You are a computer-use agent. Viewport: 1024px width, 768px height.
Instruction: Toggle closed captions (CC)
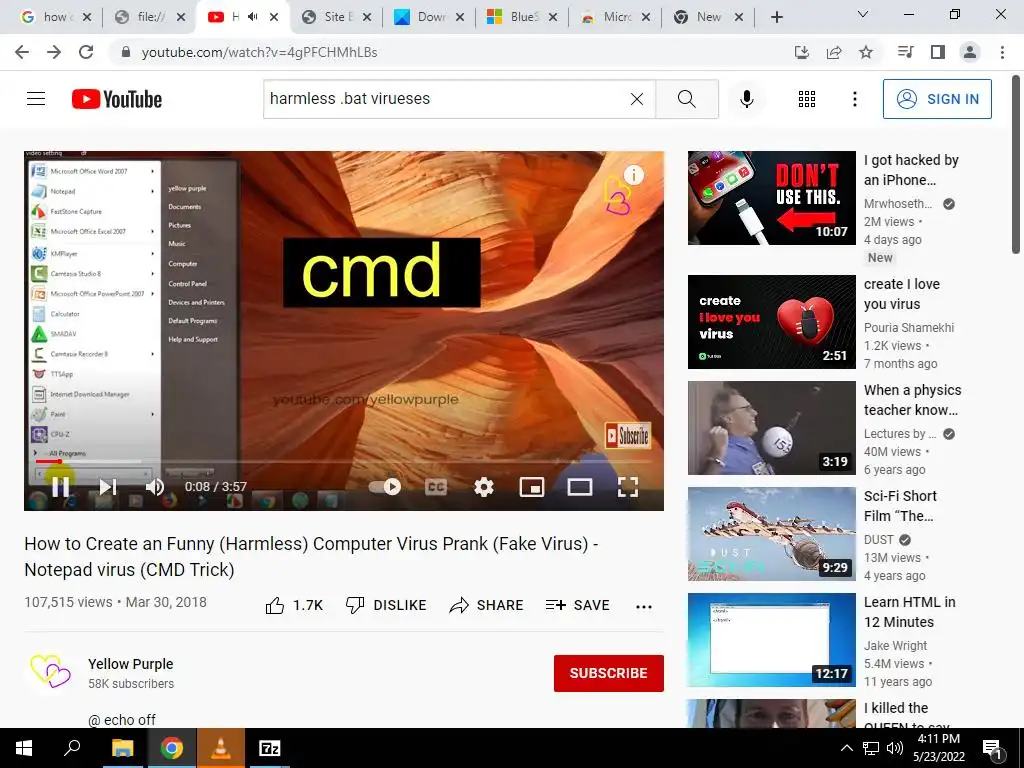click(436, 487)
